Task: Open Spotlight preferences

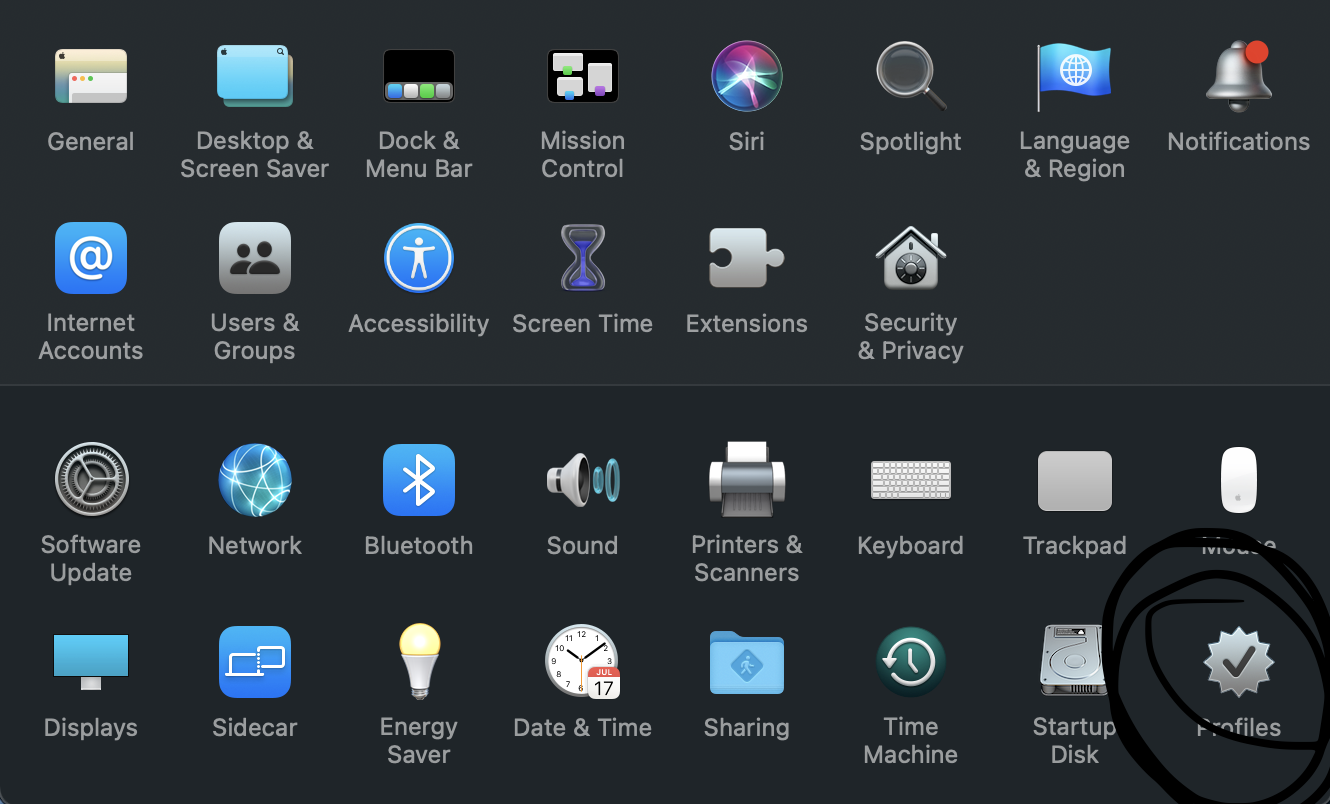Action: point(911,76)
